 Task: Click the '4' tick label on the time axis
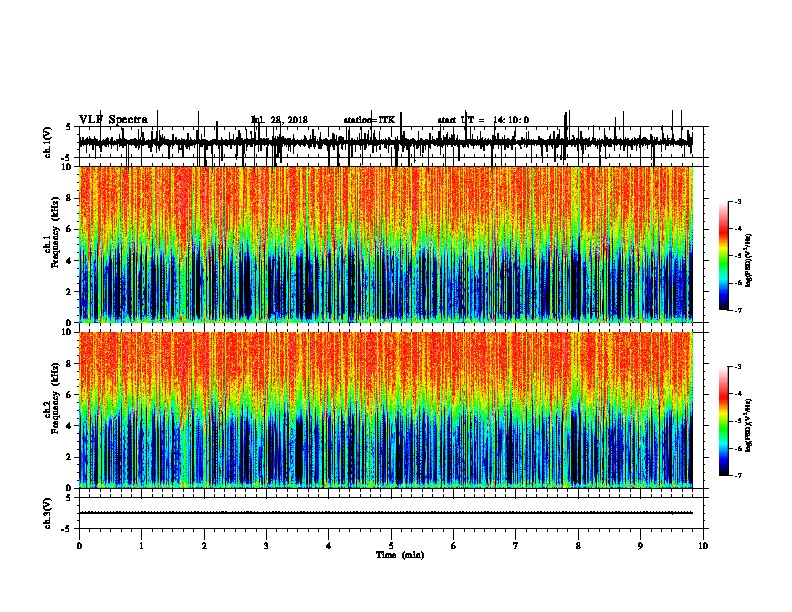(329, 546)
